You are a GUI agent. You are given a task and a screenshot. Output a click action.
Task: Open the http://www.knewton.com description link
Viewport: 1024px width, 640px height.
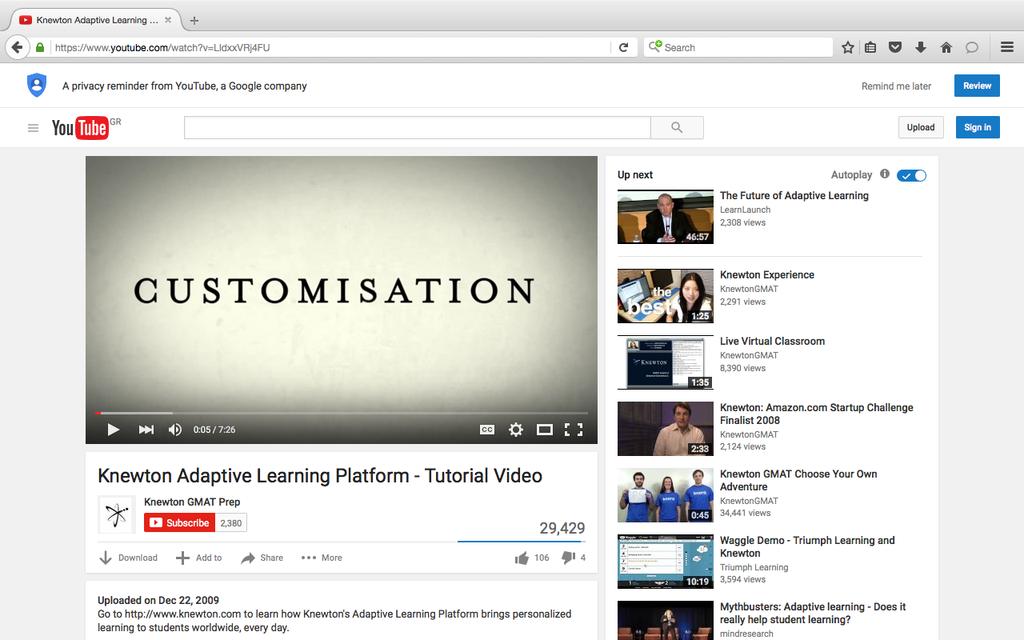[x=183, y=614]
